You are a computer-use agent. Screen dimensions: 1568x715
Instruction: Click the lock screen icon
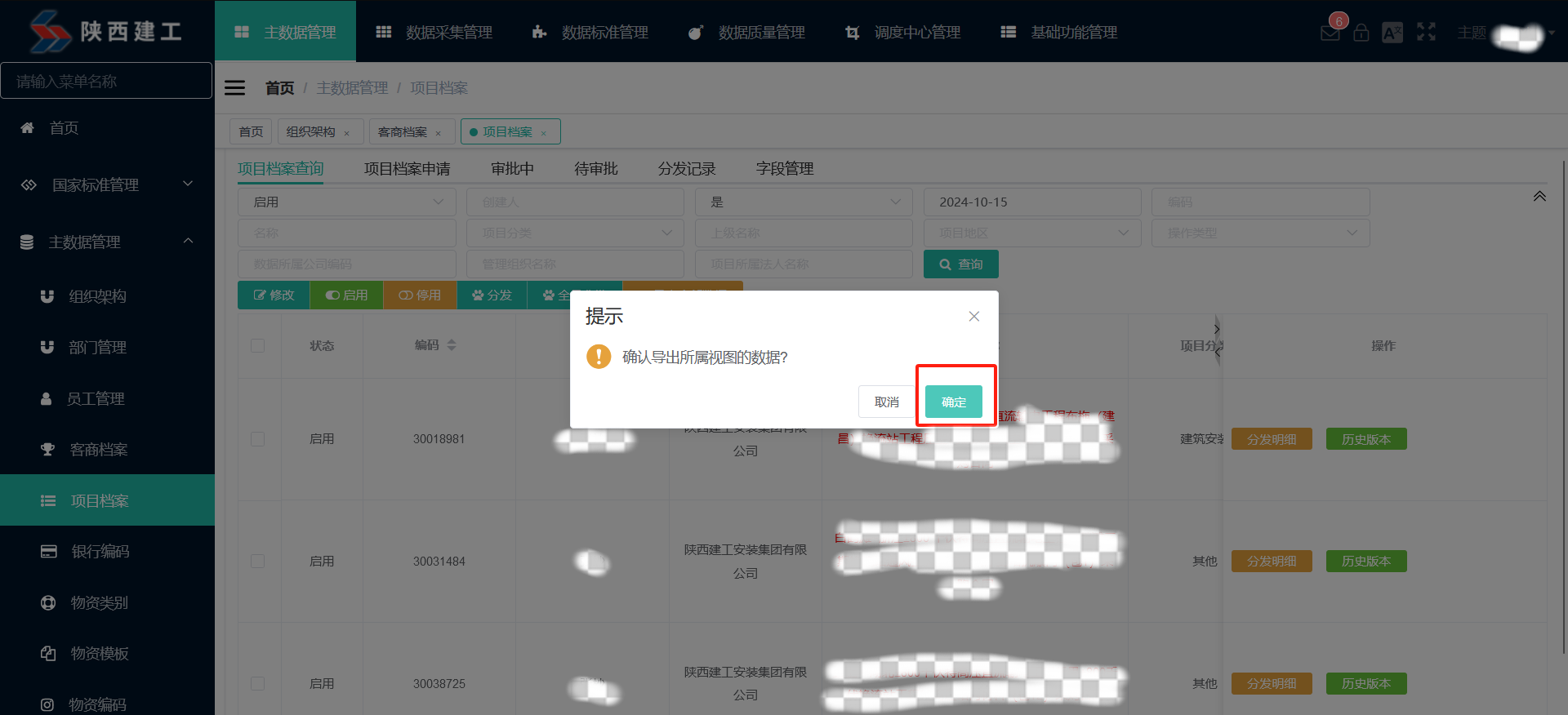tap(1361, 33)
